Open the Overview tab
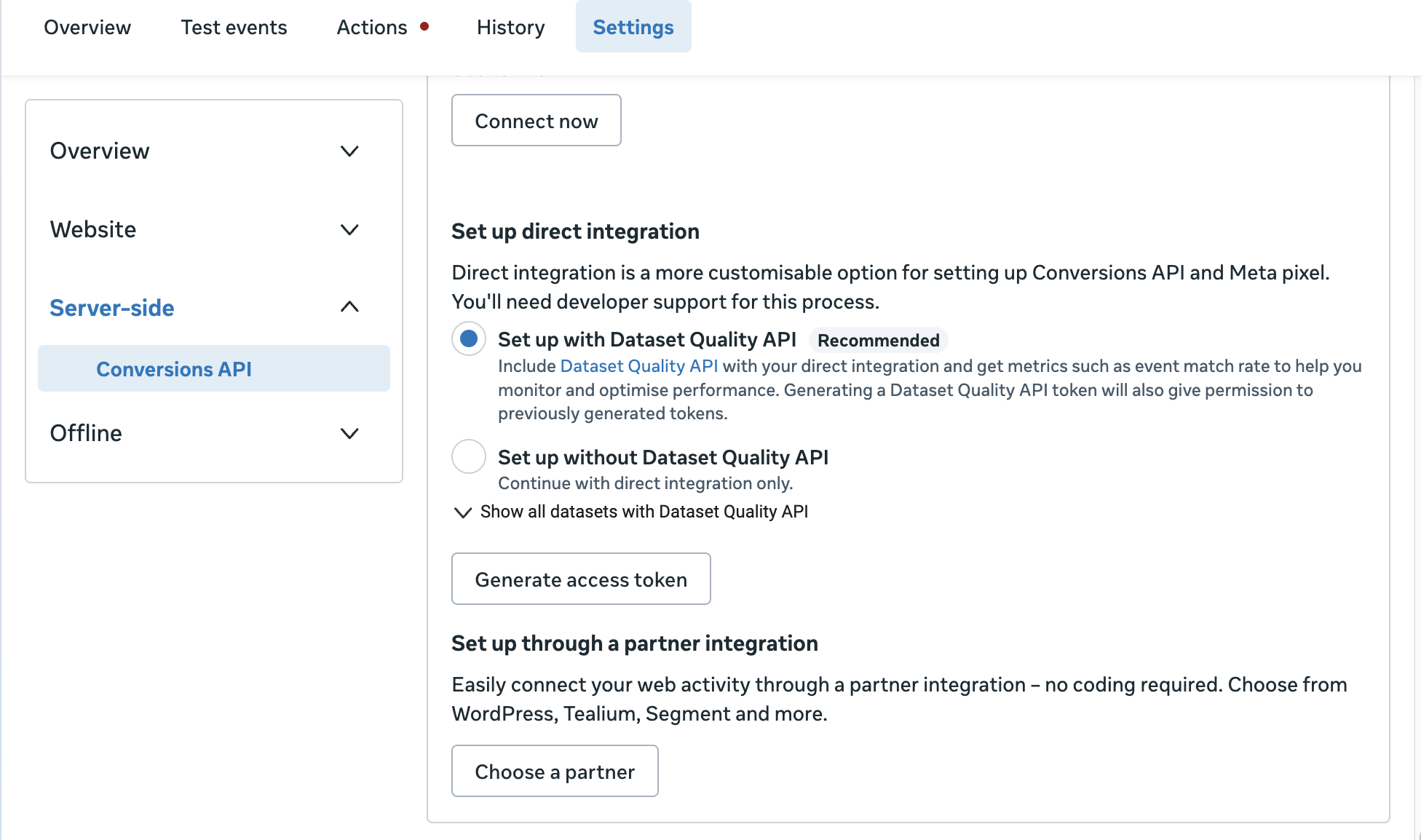The image size is (1421, 840). (x=87, y=27)
